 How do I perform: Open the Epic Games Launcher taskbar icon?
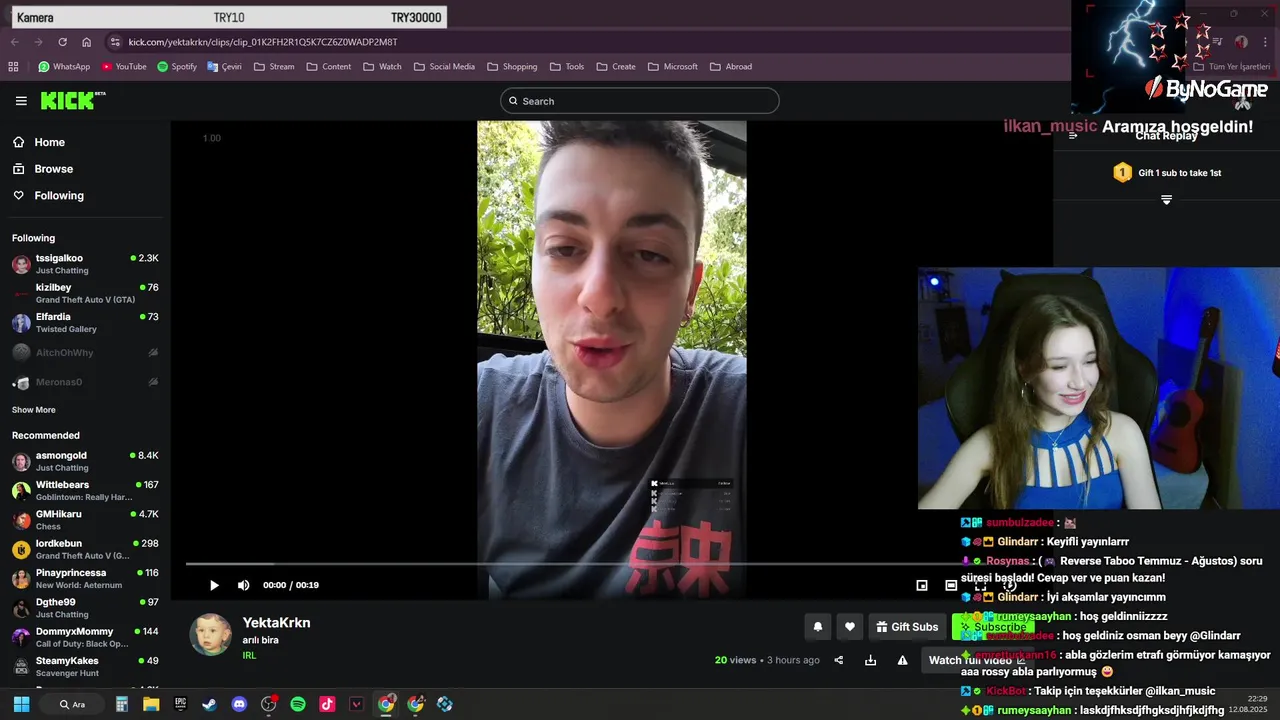point(180,704)
